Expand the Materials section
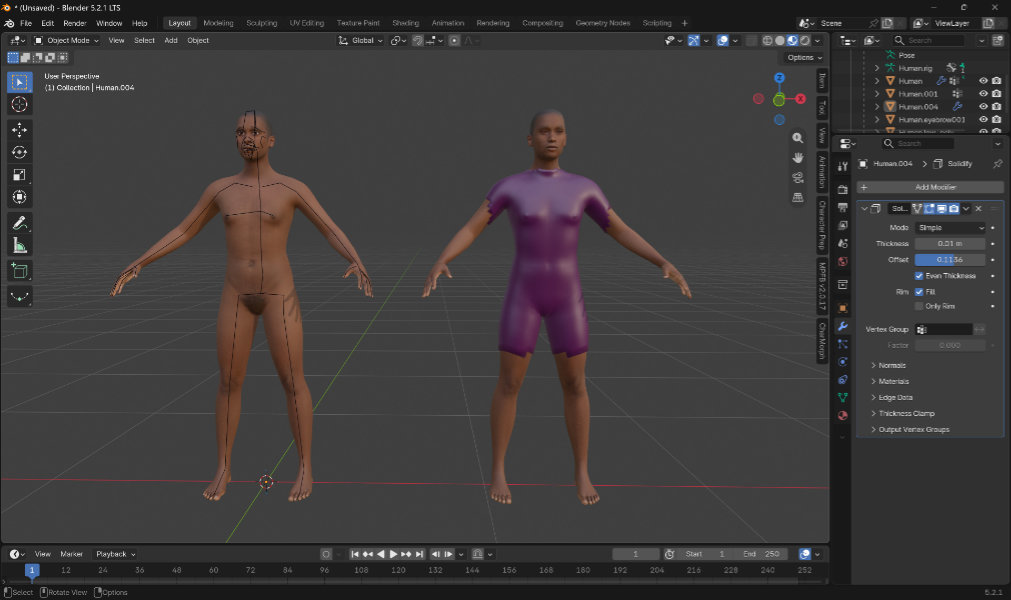This screenshot has width=1011, height=600. [x=893, y=382]
